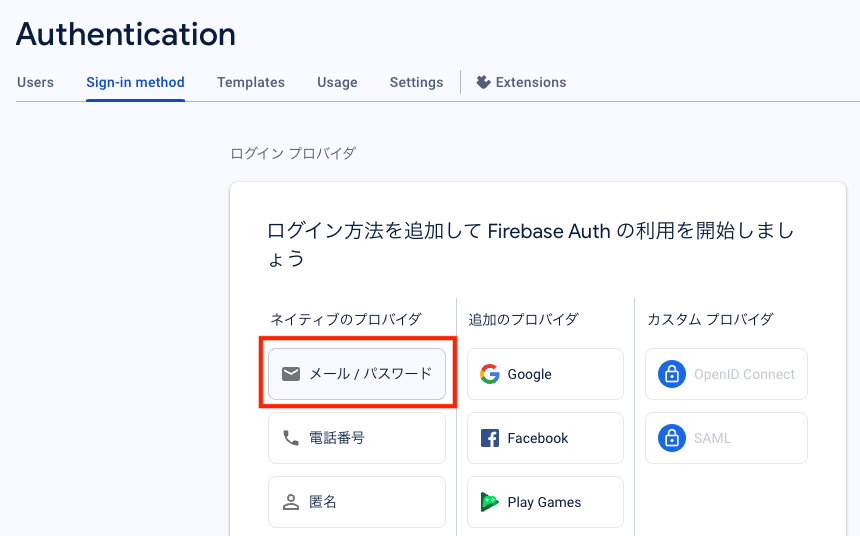Click the SAML lock icon
The height and width of the screenshot is (536, 860).
670,438
